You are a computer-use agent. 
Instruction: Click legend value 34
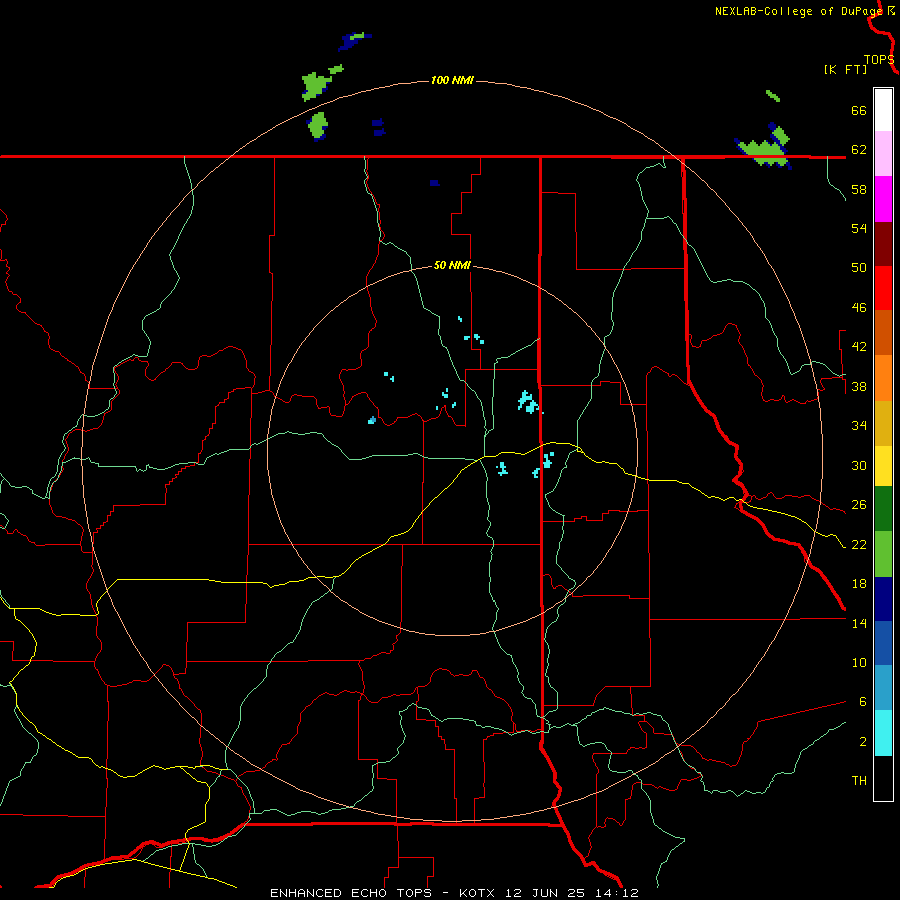click(859, 425)
